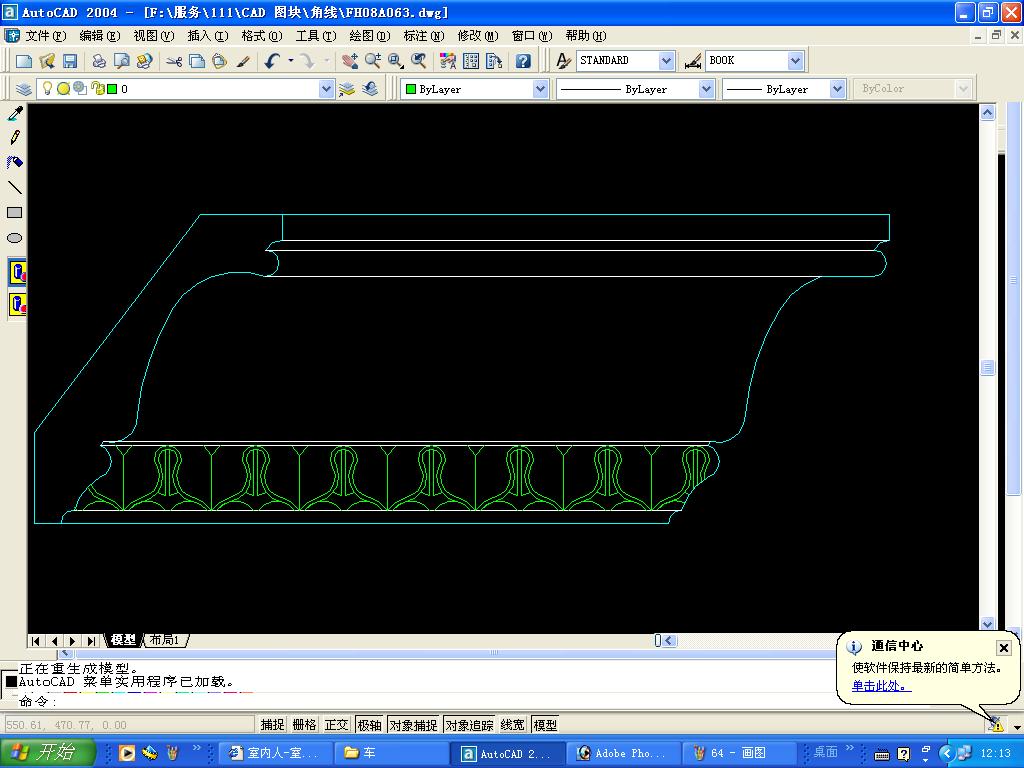
Task: Click the Text Style manager icon
Action: (563, 61)
